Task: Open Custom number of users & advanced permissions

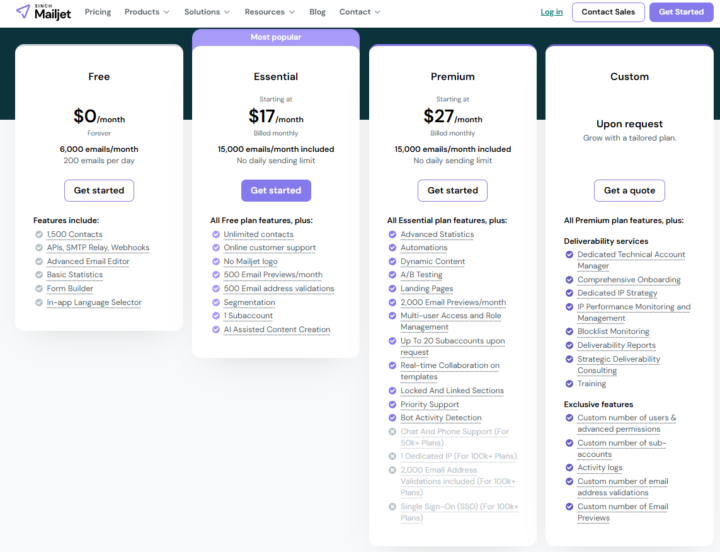Action: 627,423
